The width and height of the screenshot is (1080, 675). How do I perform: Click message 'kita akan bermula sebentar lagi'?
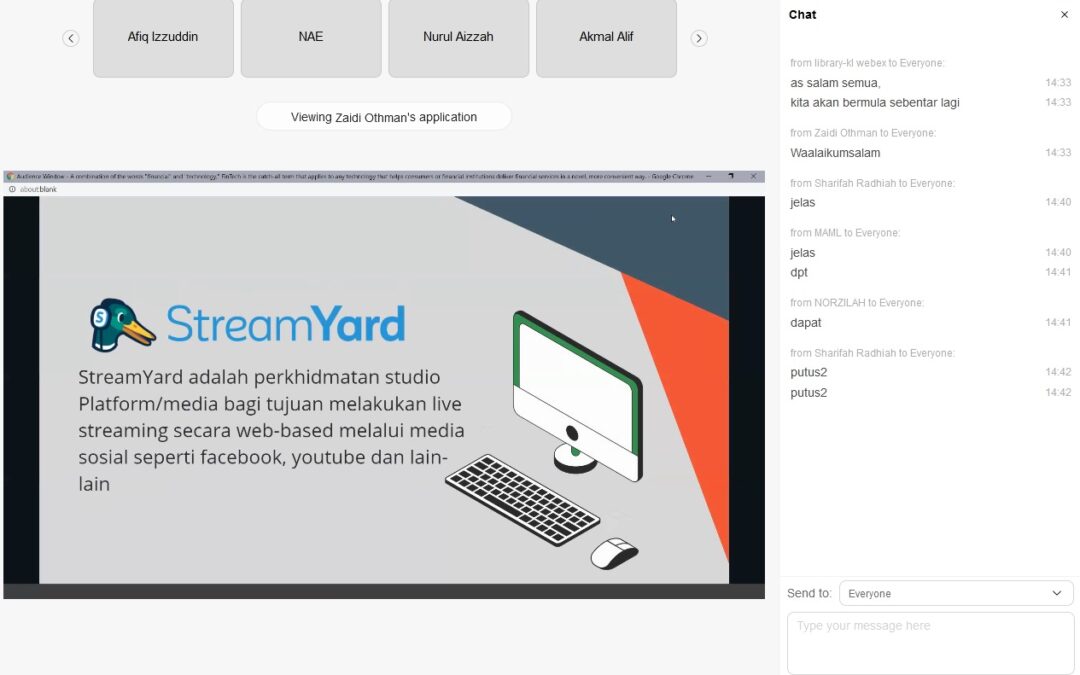tap(875, 103)
